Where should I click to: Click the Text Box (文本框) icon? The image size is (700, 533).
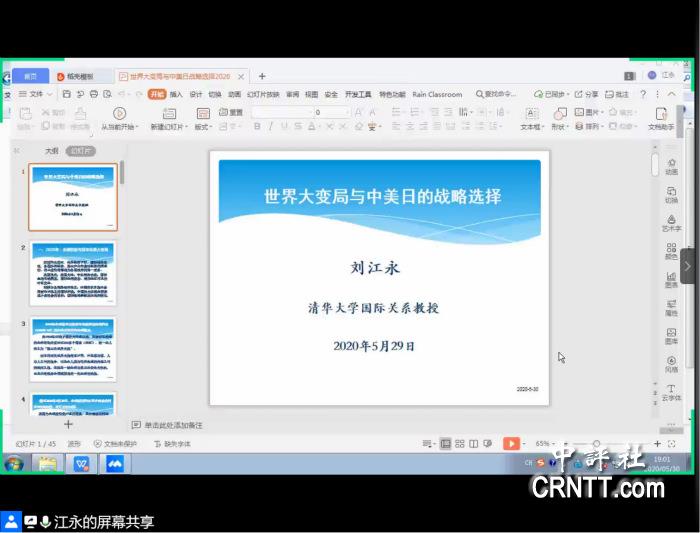click(x=531, y=113)
